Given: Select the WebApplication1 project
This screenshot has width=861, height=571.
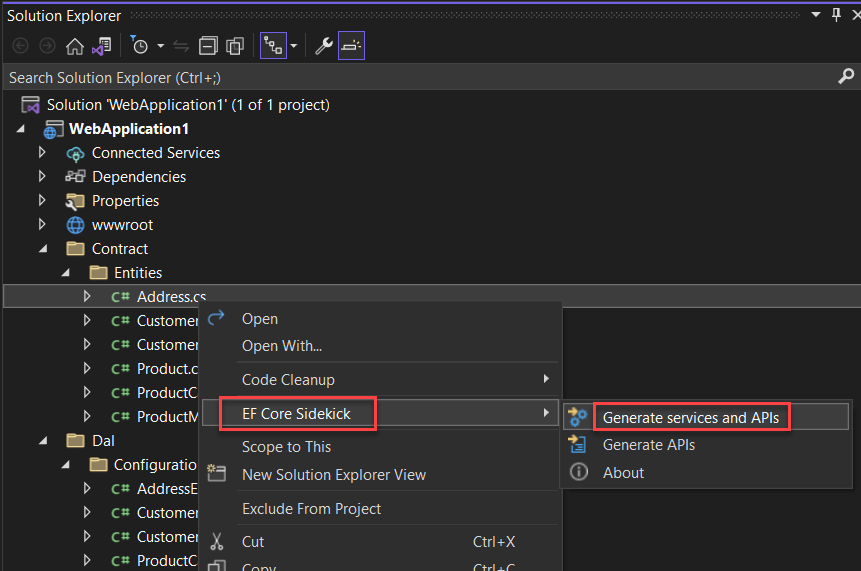Looking at the screenshot, I should [128, 129].
